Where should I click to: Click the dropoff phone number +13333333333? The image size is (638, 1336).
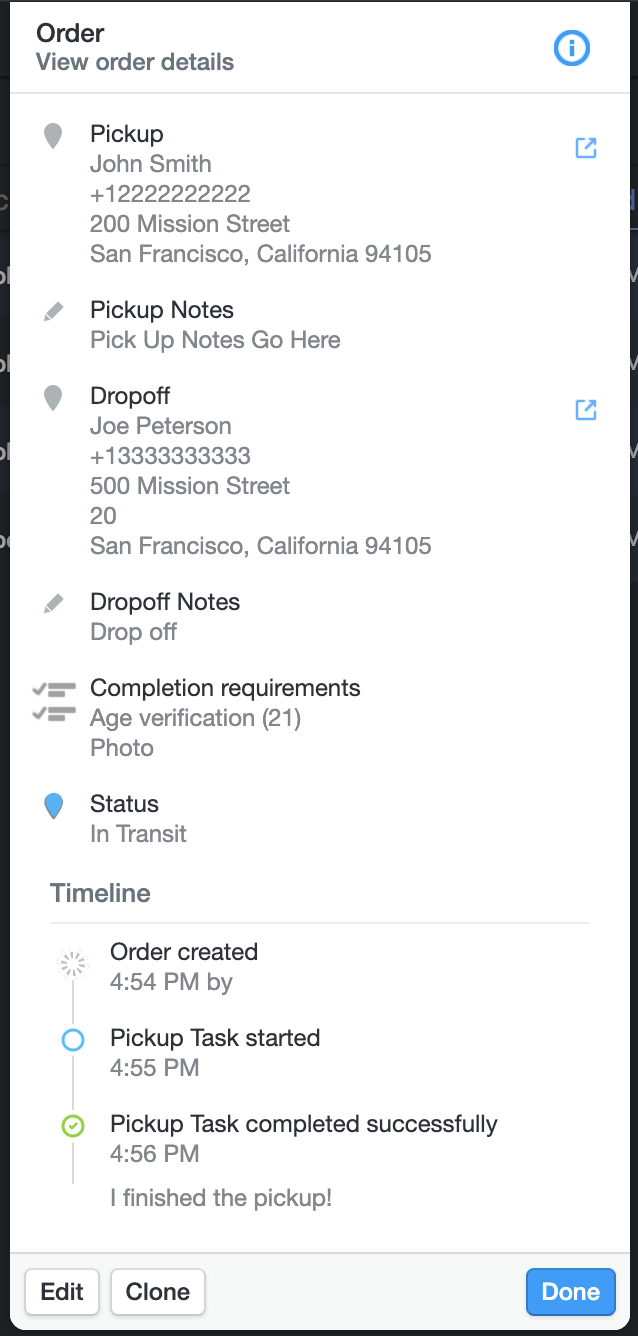pos(170,456)
